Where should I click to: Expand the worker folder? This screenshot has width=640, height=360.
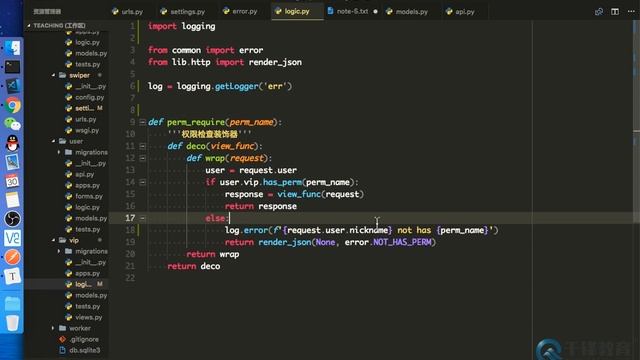pyautogui.click(x=53, y=328)
